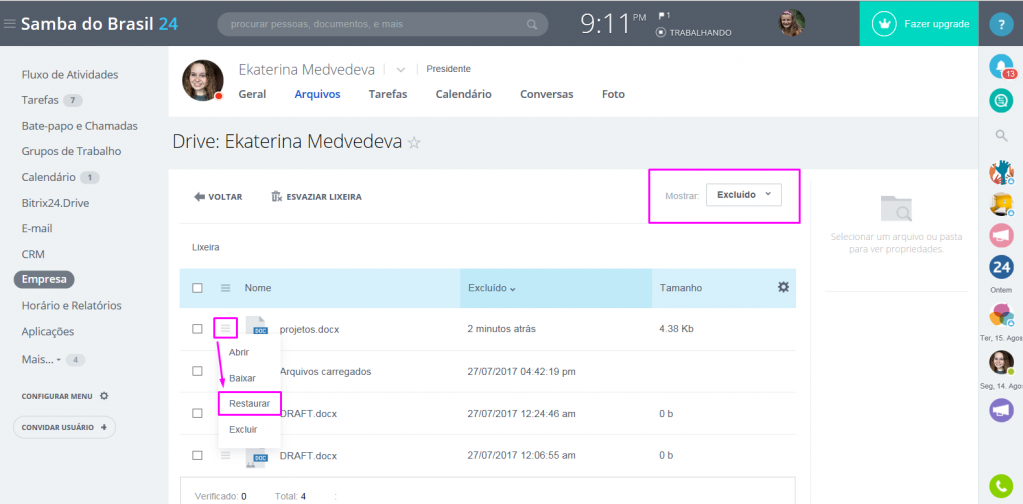
Task: Open the Mostrar Excluído dropdown
Action: [744, 194]
